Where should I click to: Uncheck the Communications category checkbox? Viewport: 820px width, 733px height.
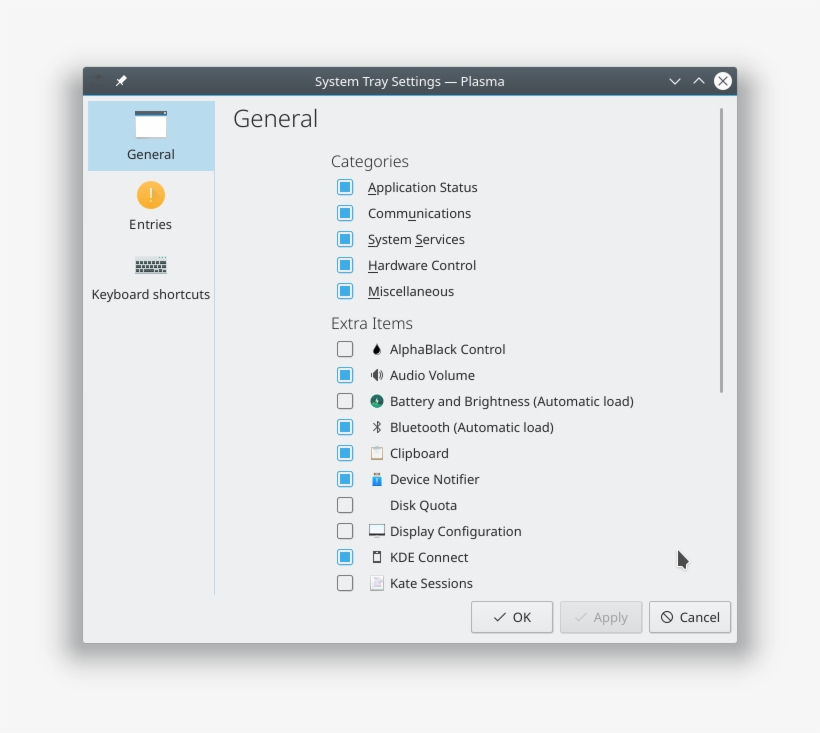pos(345,213)
